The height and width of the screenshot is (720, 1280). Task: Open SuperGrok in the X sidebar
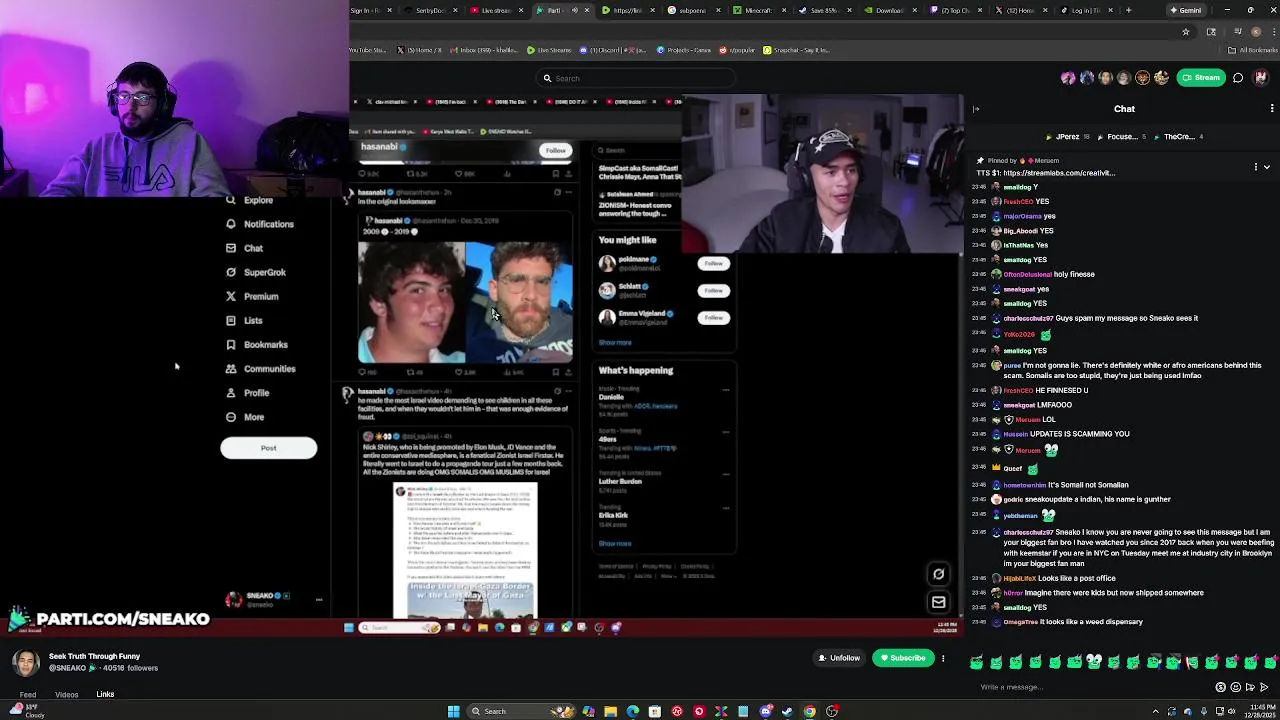256,272
